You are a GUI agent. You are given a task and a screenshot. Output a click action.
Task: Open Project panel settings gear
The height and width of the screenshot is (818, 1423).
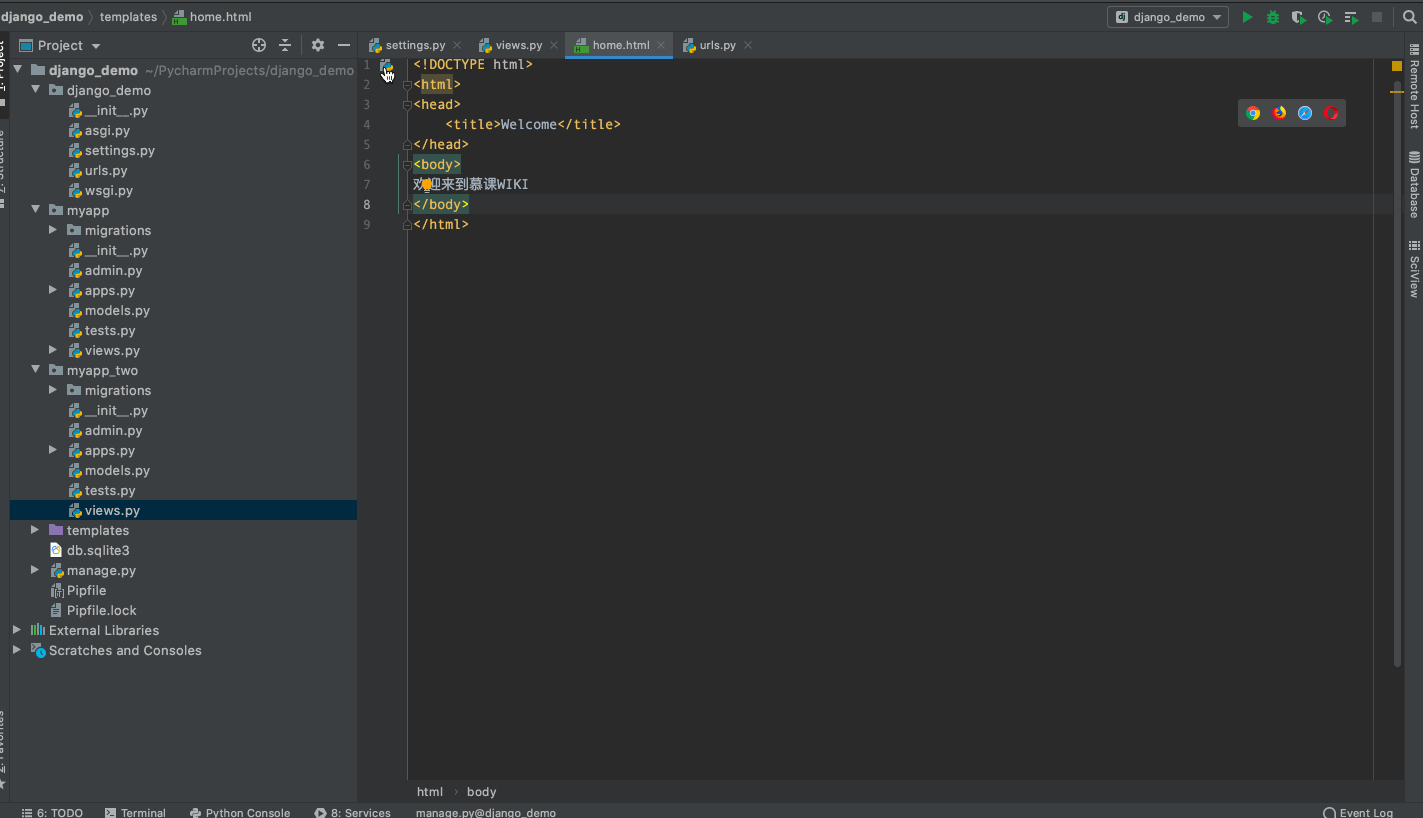pos(318,45)
